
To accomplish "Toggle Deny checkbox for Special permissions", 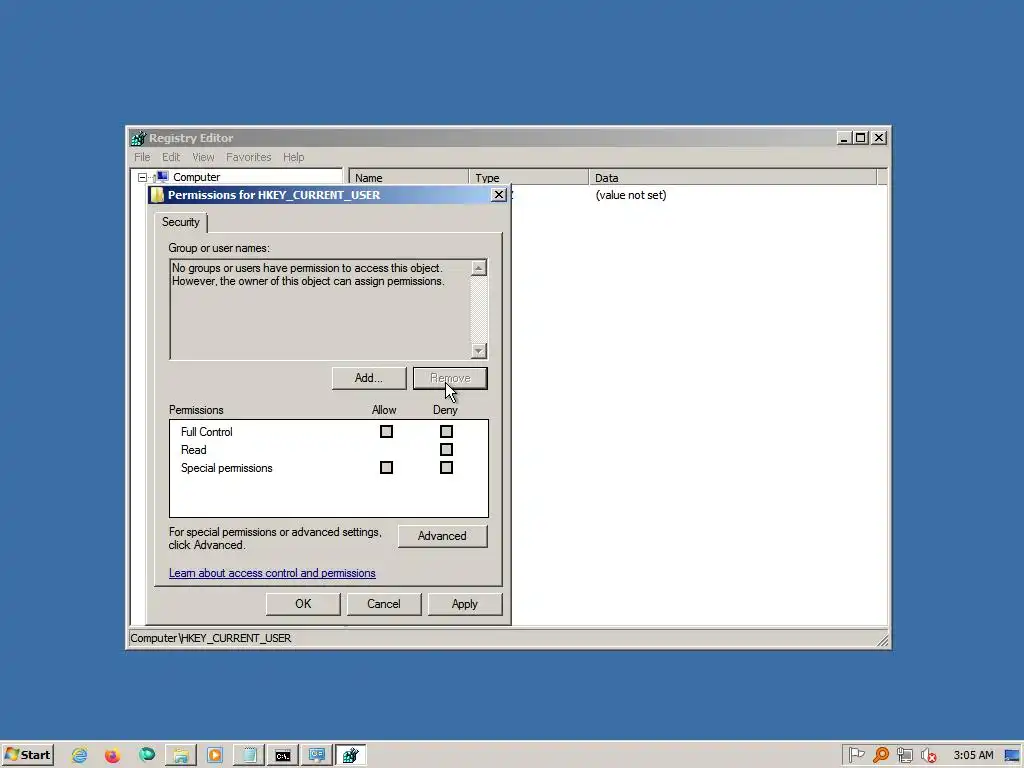I will pyautogui.click(x=446, y=468).
